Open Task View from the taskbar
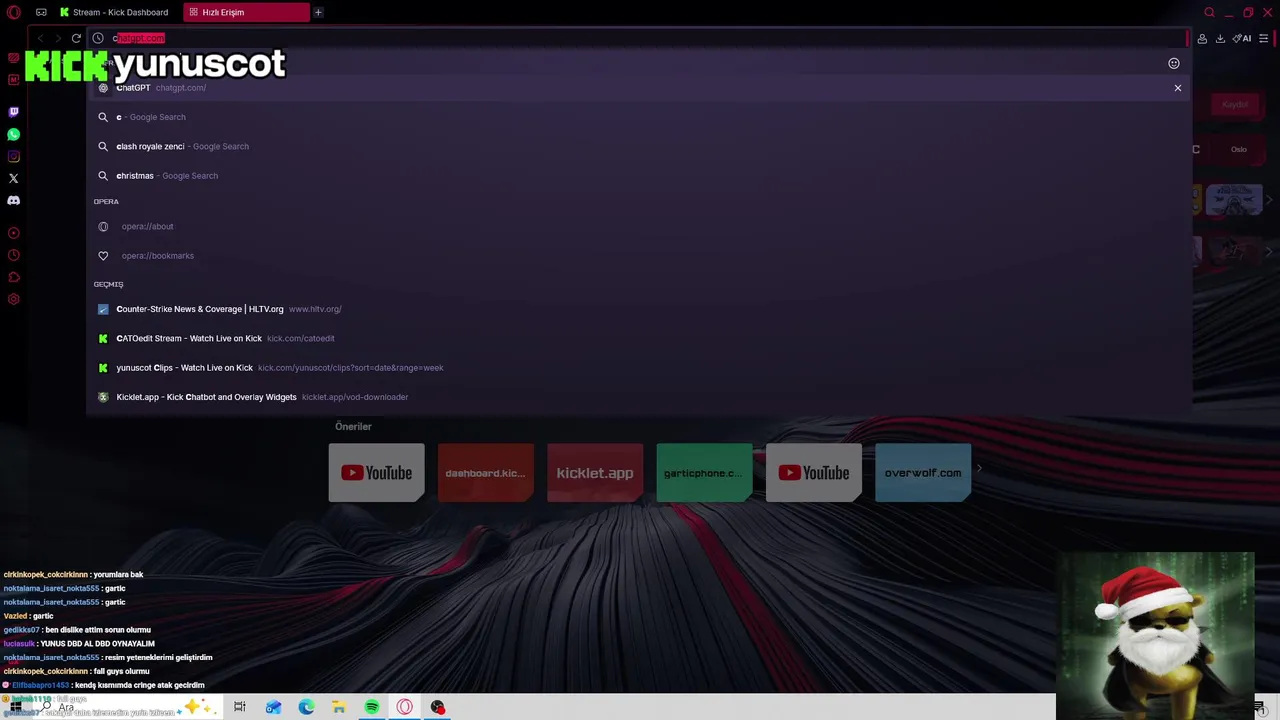The image size is (1280, 720). [240, 707]
